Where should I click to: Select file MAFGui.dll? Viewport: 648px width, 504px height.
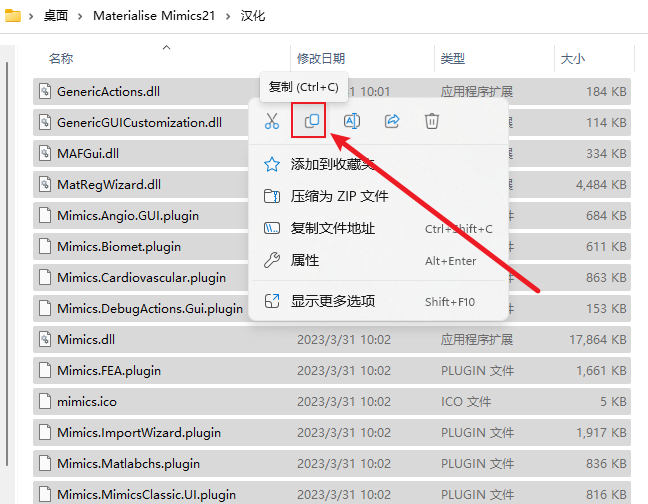coord(88,153)
